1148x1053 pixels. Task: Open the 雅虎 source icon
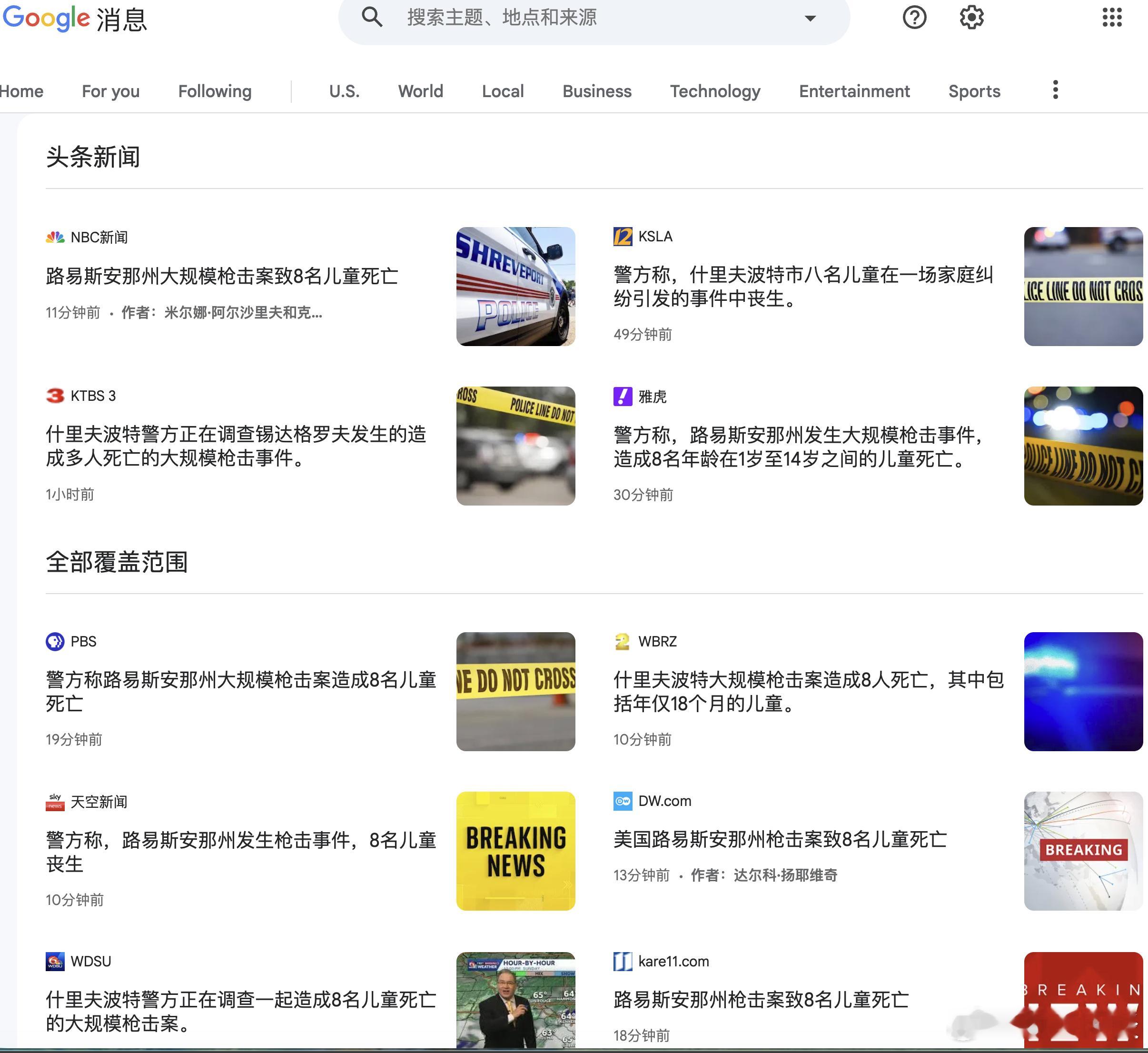[622, 397]
